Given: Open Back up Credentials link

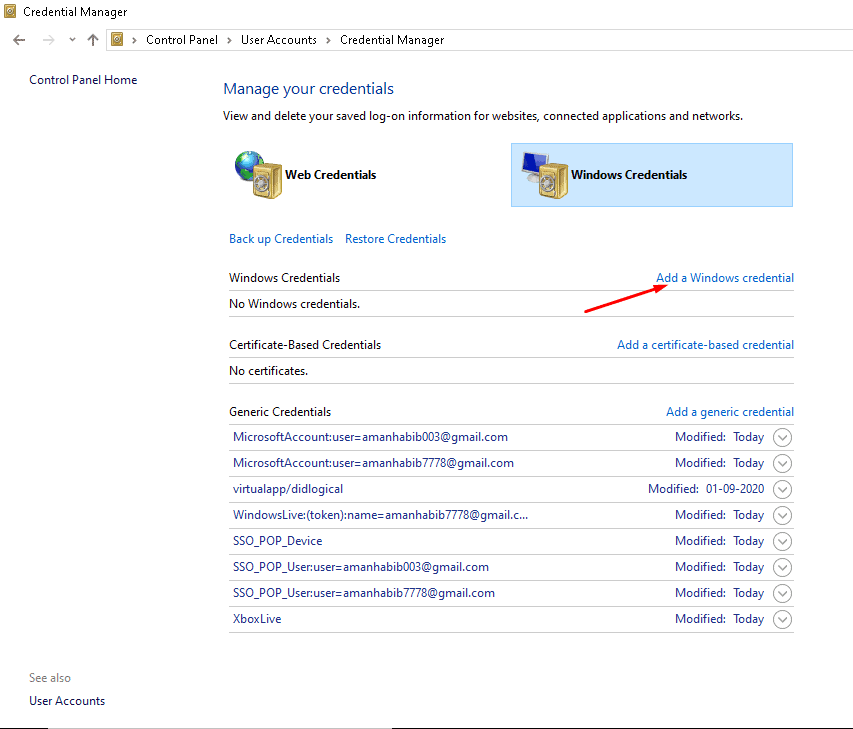Looking at the screenshot, I should tap(281, 239).
